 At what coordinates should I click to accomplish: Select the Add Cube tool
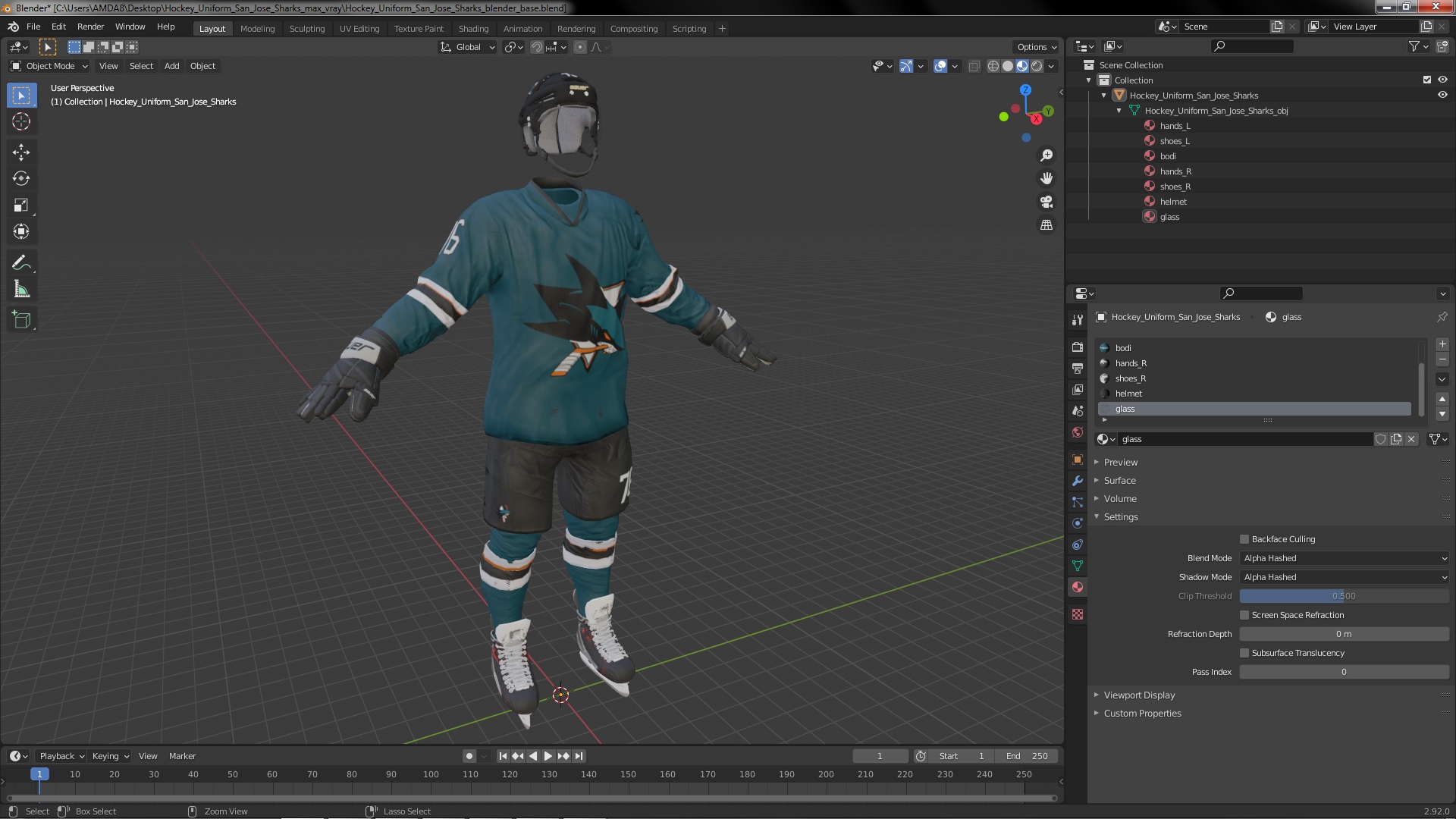pyautogui.click(x=21, y=320)
